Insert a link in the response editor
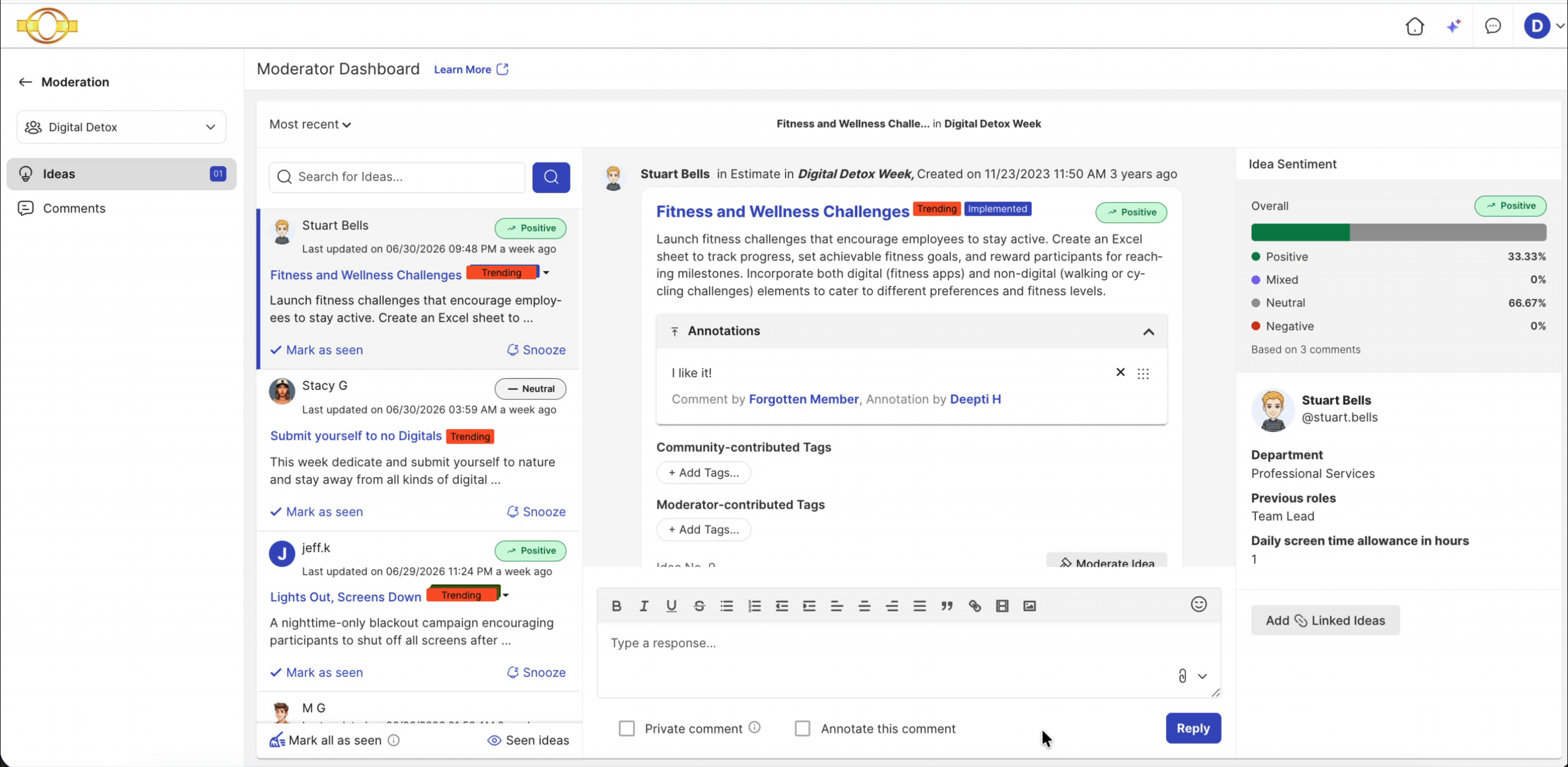Image resolution: width=1568 pixels, height=767 pixels. (x=974, y=606)
